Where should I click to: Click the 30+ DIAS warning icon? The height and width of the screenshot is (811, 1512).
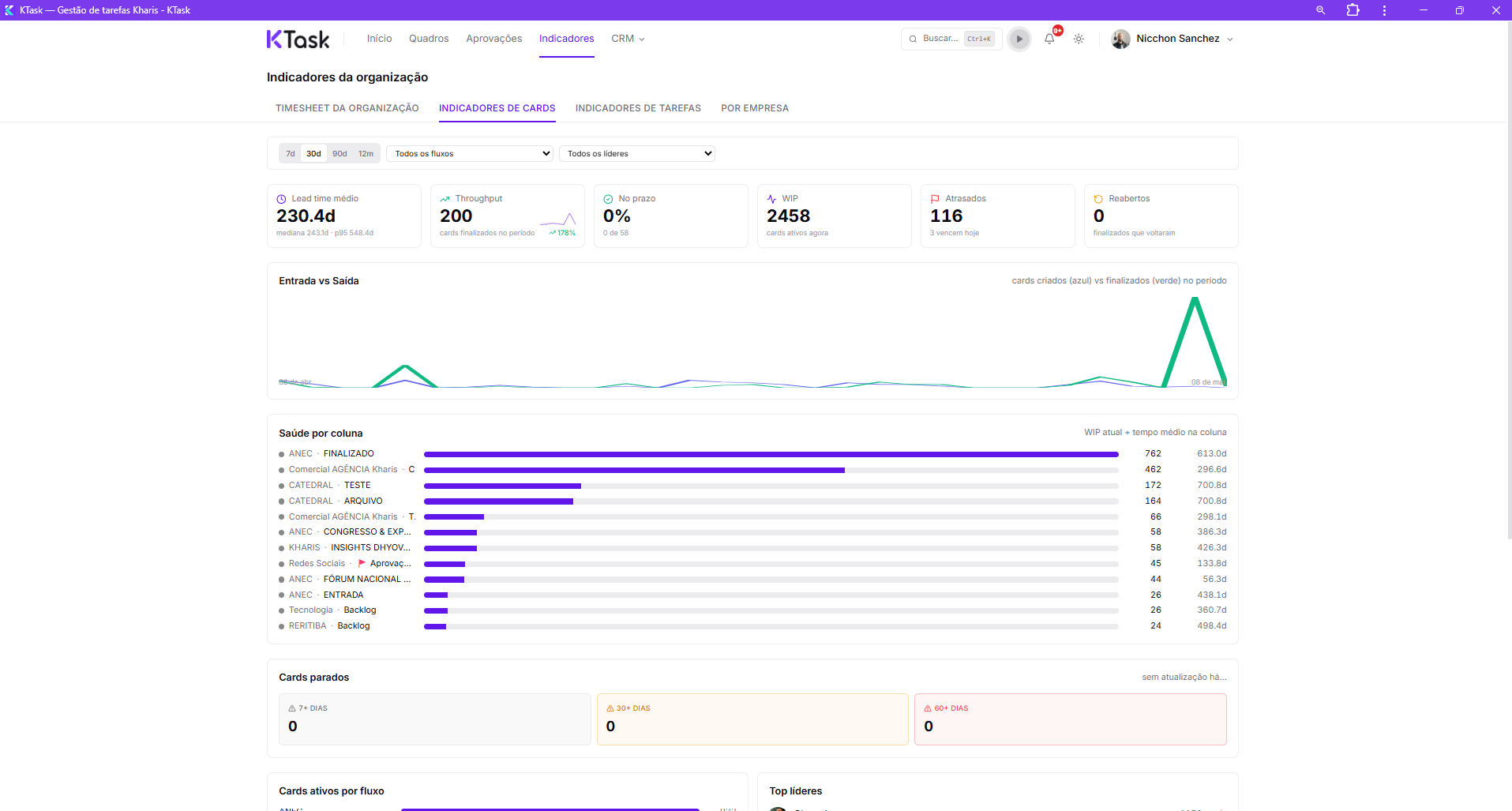click(x=610, y=708)
